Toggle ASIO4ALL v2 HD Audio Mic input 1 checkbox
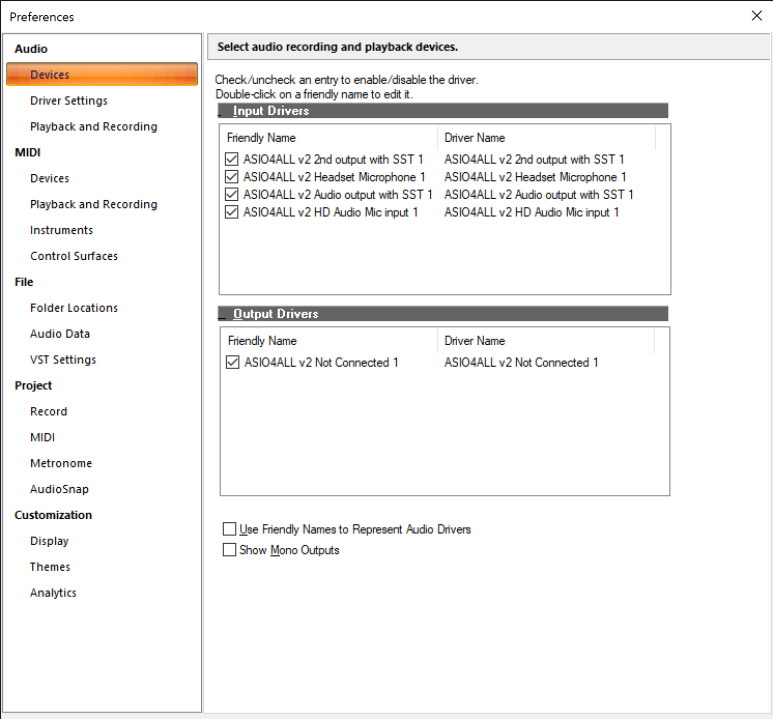Screen dimensions: 773x719 click(231, 212)
